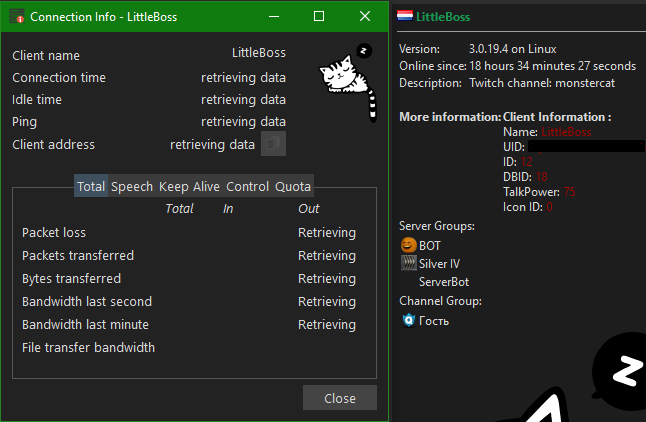646x422 pixels.
Task: Click the Гость channel group label
Action: pyautogui.click(x=433, y=321)
